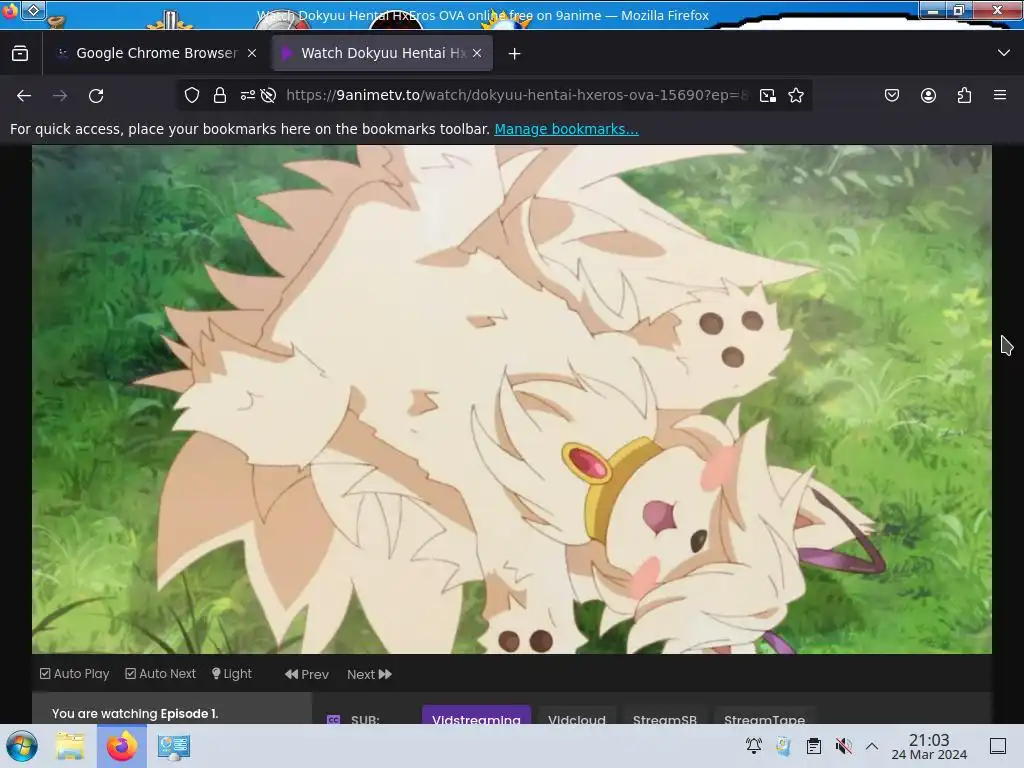Open a new tab with plus button

pos(515,54)
